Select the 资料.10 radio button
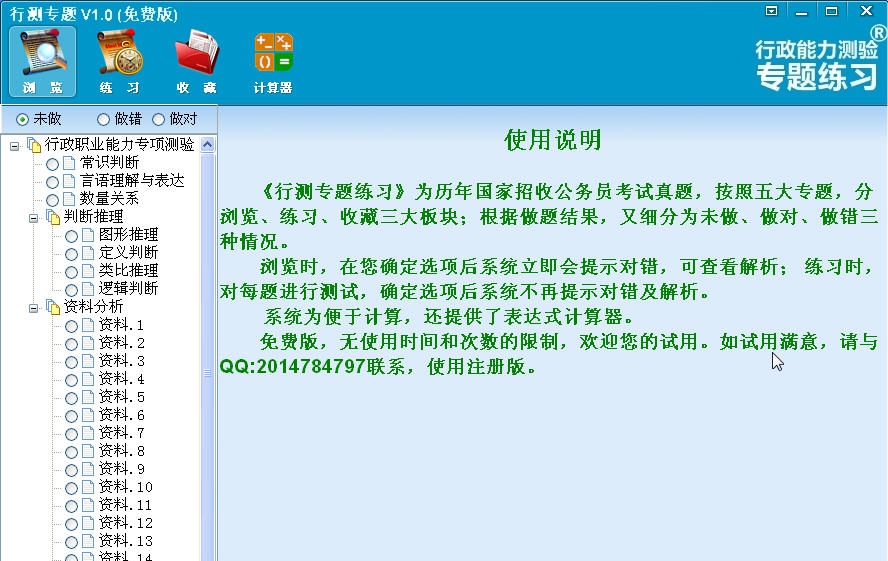 pos(71,488)
